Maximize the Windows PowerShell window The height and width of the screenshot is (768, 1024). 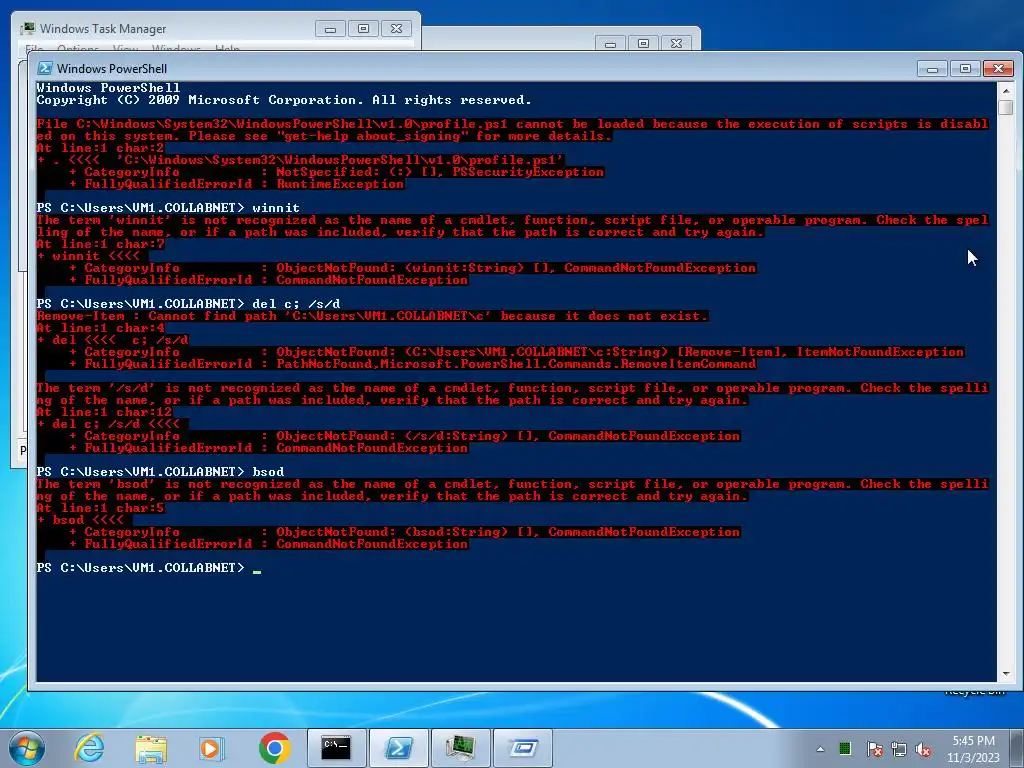pos(965,68)
